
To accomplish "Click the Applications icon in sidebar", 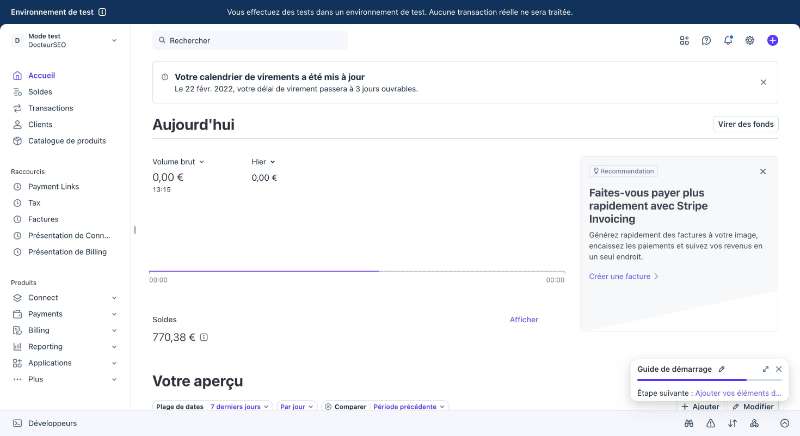I will tap(17, 363).
